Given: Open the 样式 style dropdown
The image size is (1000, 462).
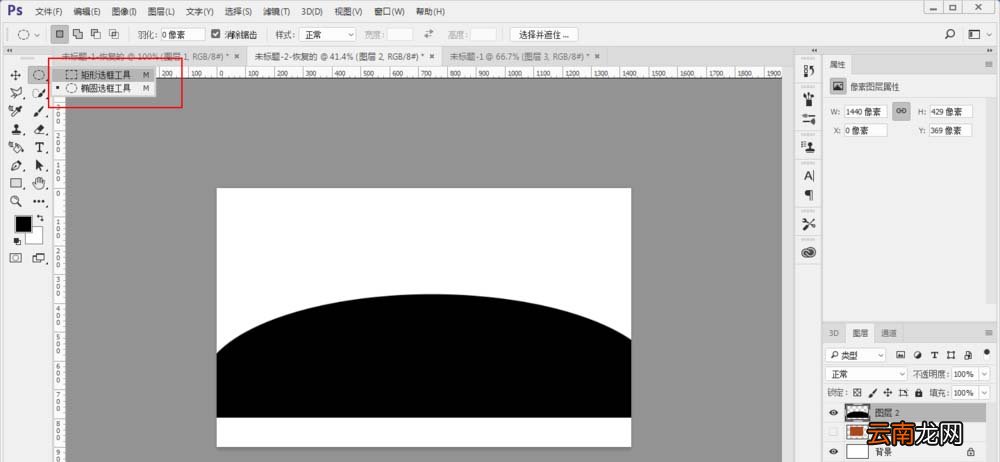Looking at the screenshot, I should tap(327, 34).
